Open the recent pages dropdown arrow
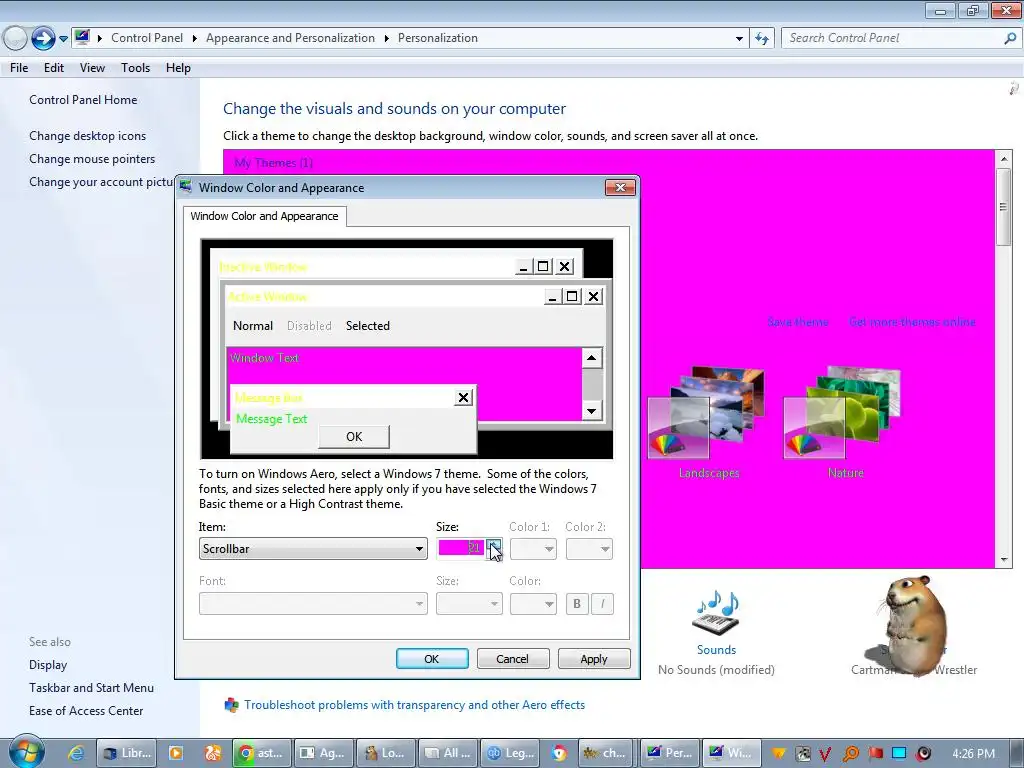Image resolution: width=1024 pixels, height=768 pixels. (63, 39)
